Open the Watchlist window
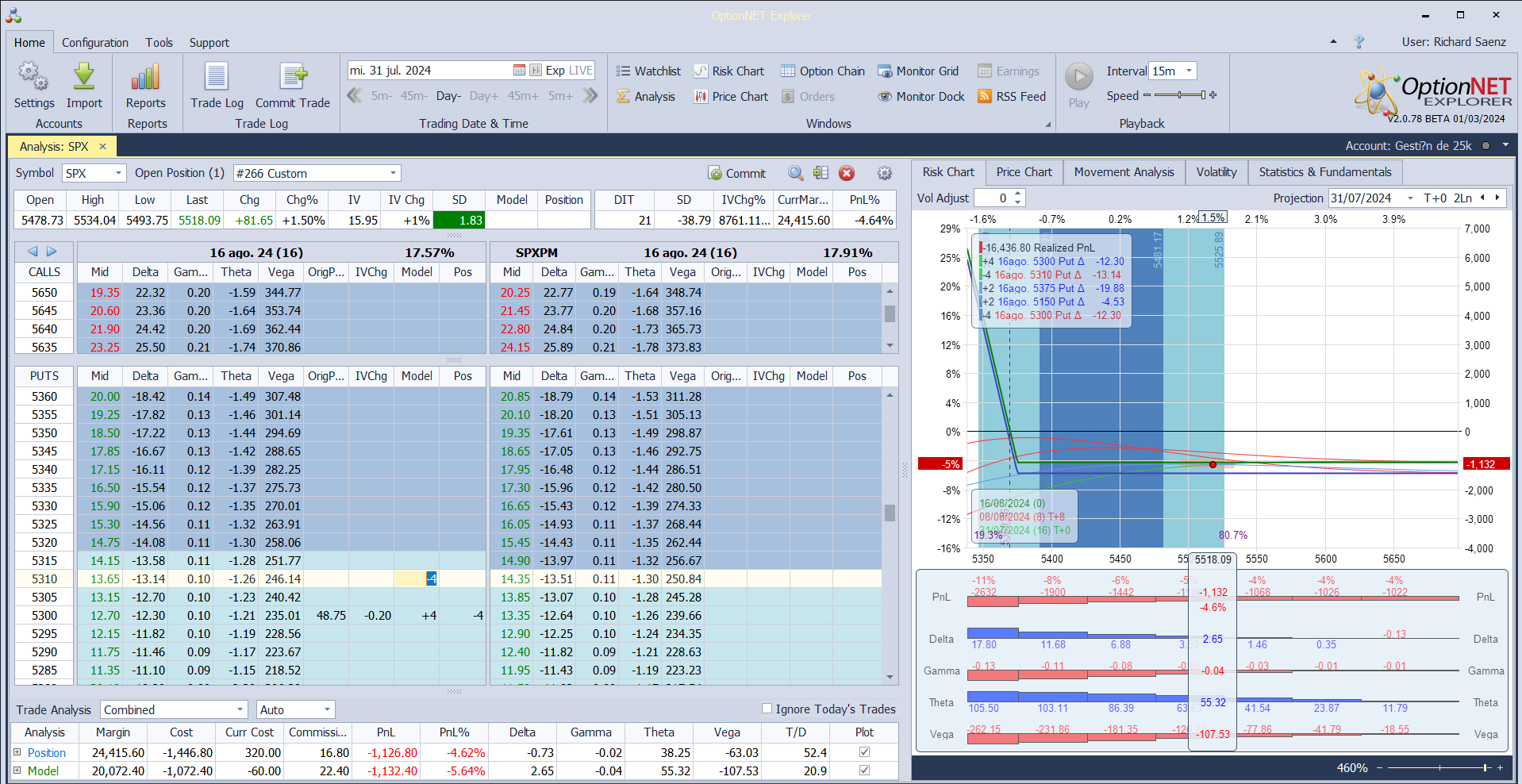 coord(648,71)
